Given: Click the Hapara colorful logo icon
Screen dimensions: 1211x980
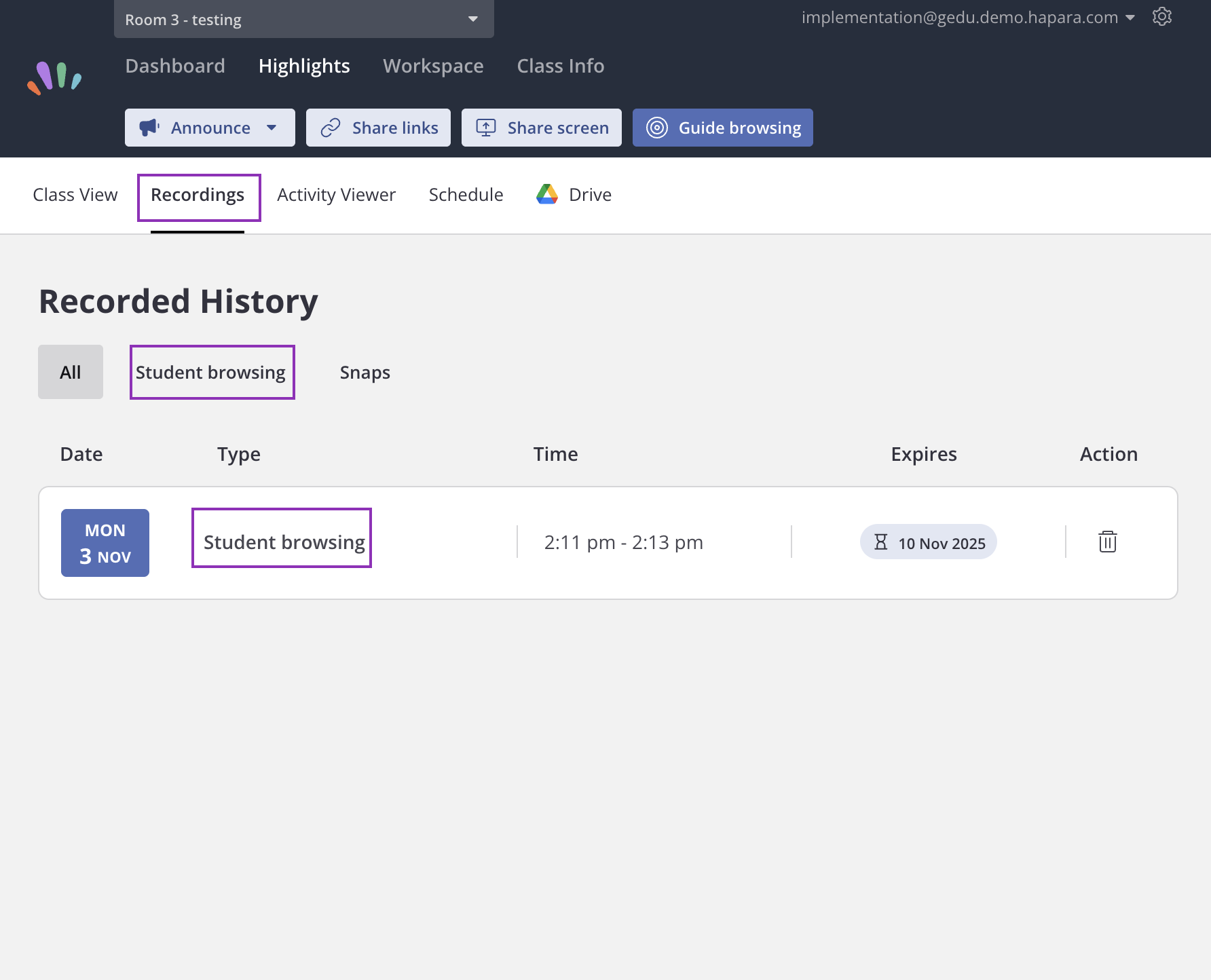Looking at the screenshot, I should click(x=54, y=78).
